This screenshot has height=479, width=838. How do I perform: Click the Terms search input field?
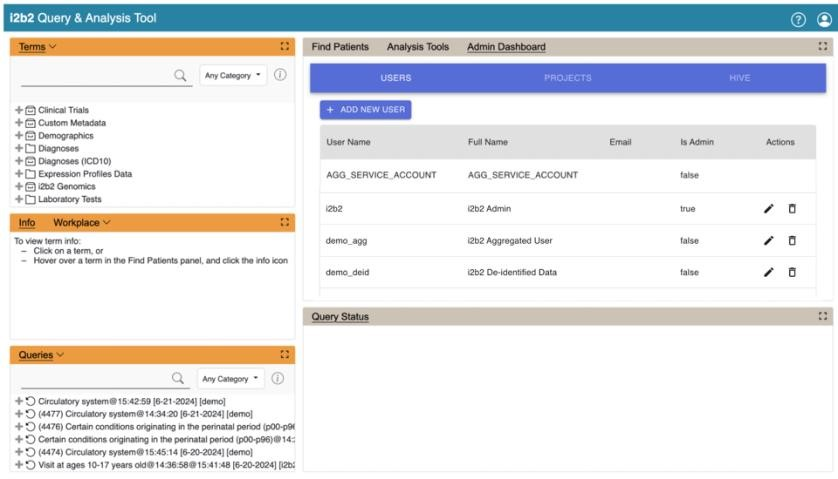95,75
